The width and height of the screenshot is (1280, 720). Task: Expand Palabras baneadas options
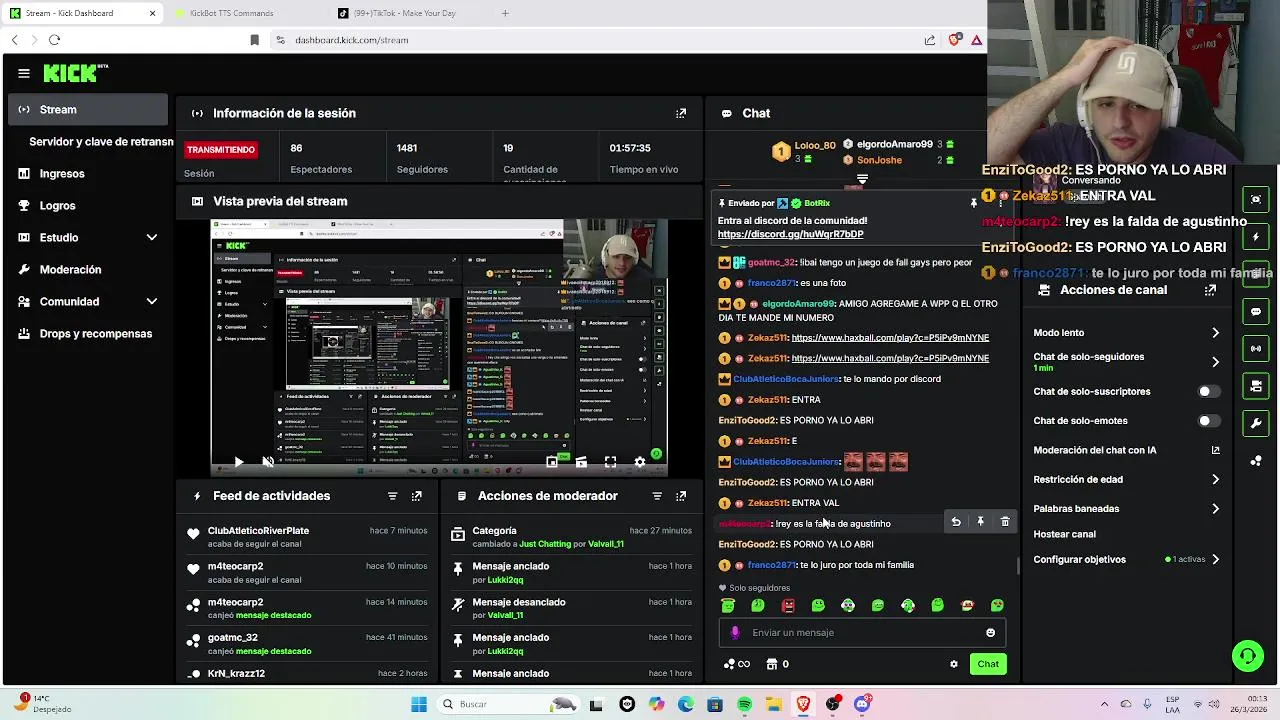[x=1215, y=508]
